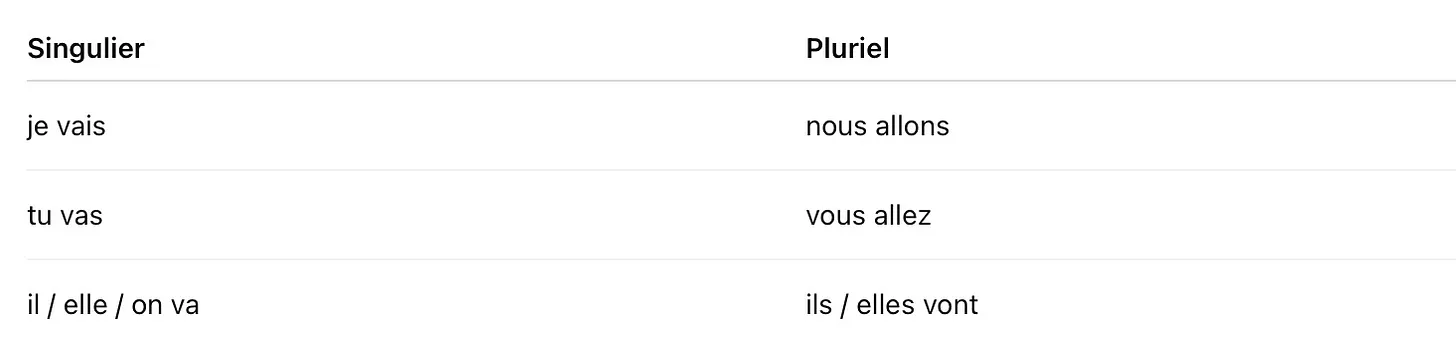Select the "nous allons" table cell
This screenshot has width=1456, height=364.
[877, 127]
